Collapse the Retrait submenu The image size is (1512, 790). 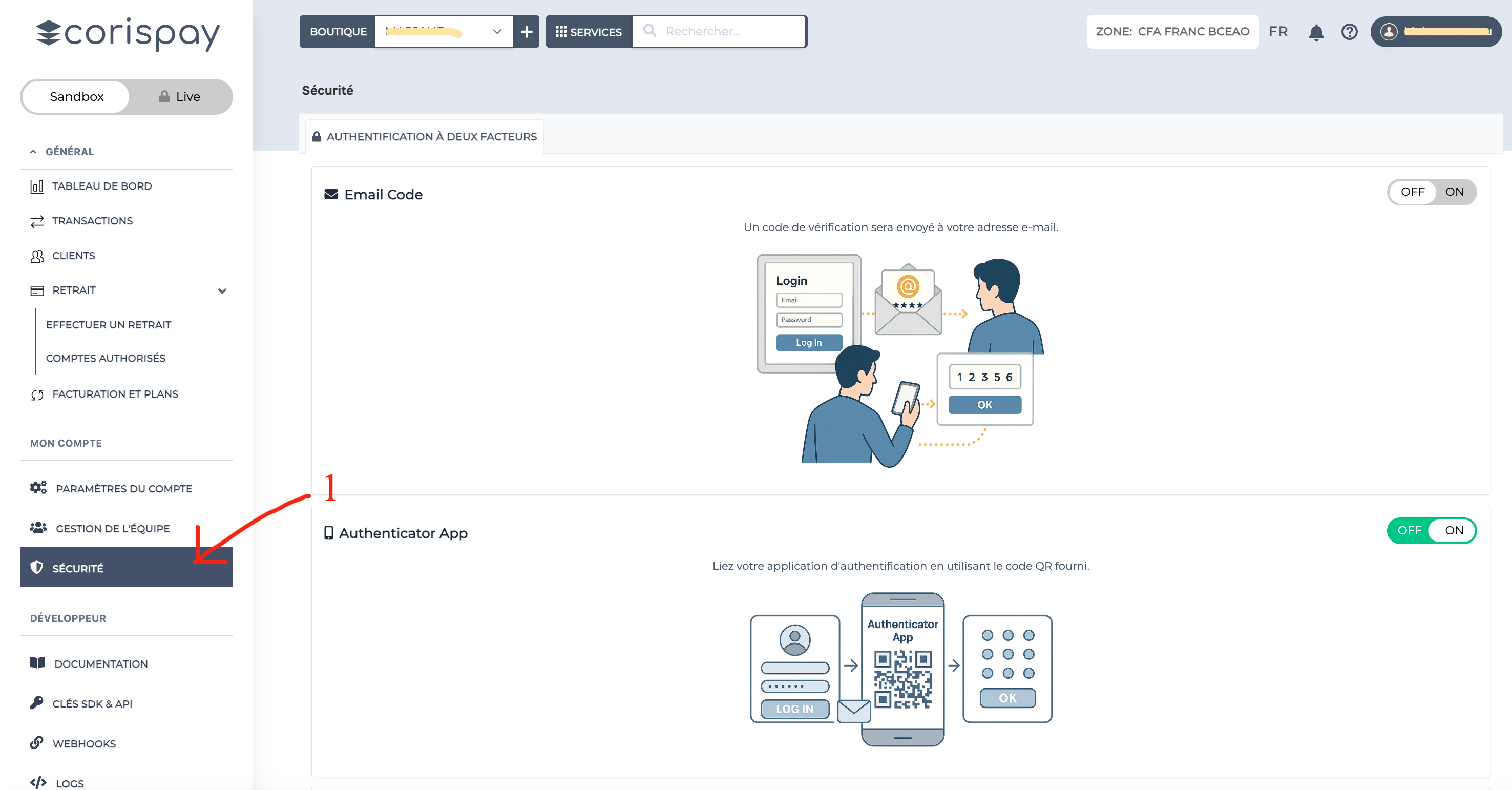point(222,290)
